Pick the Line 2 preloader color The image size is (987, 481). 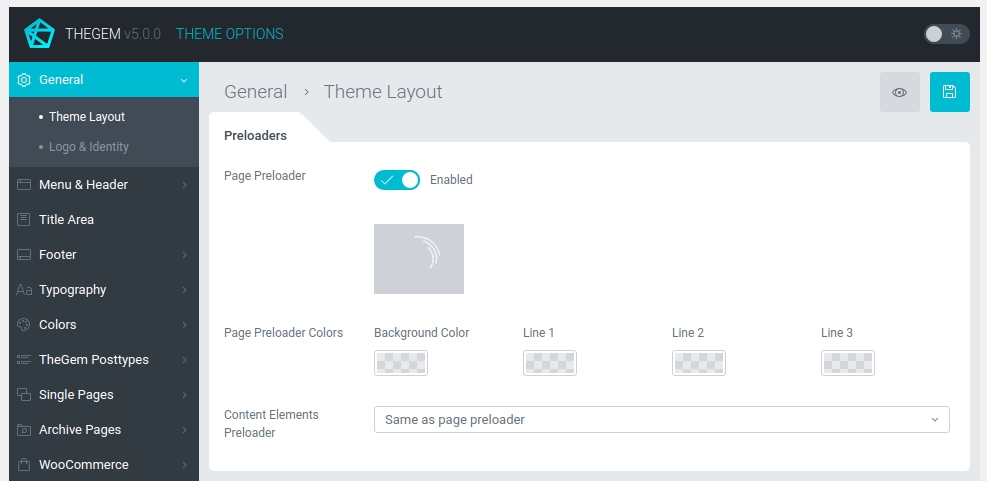698,363
